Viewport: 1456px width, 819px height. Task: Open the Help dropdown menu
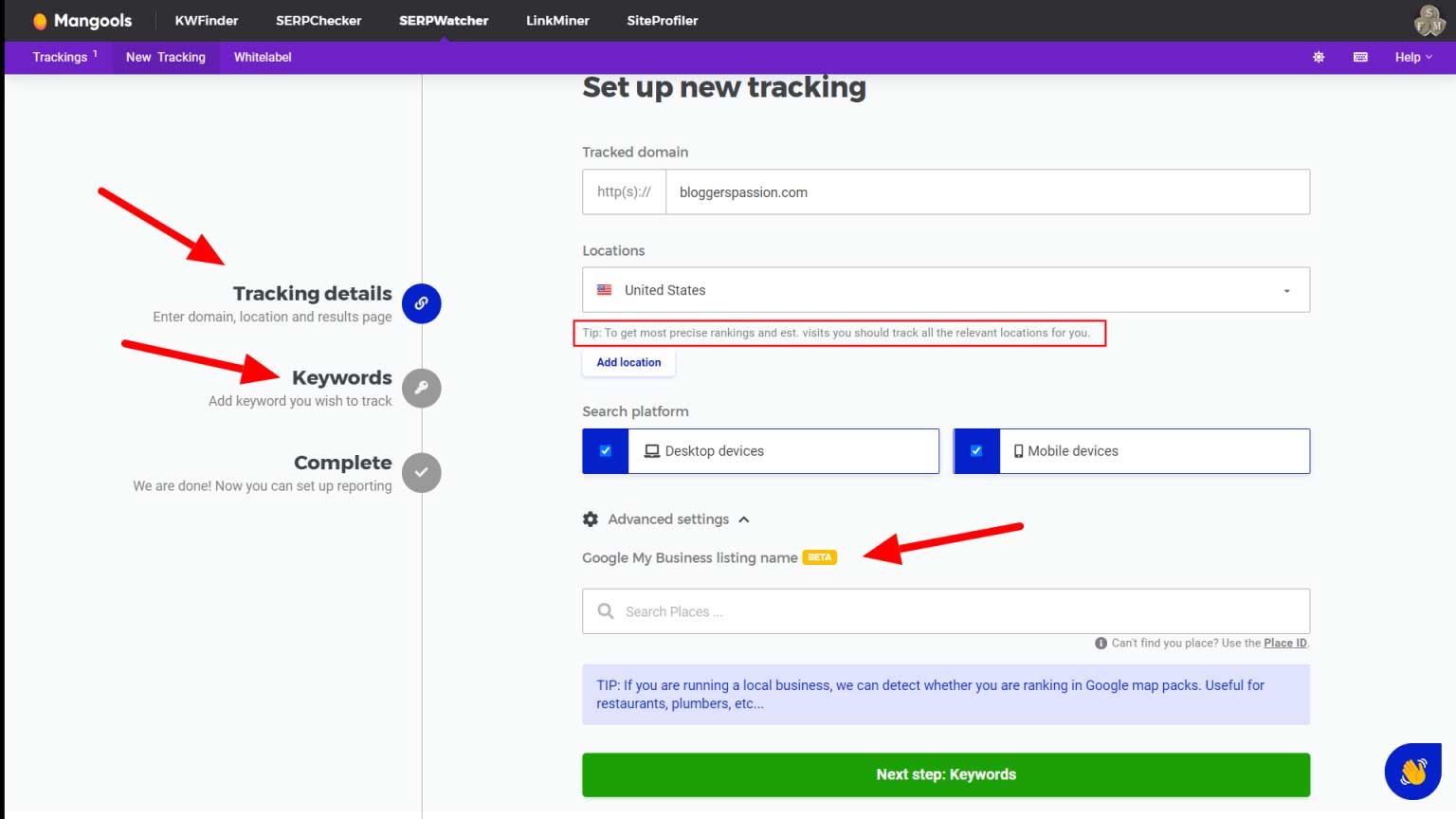coord(1413,57)
